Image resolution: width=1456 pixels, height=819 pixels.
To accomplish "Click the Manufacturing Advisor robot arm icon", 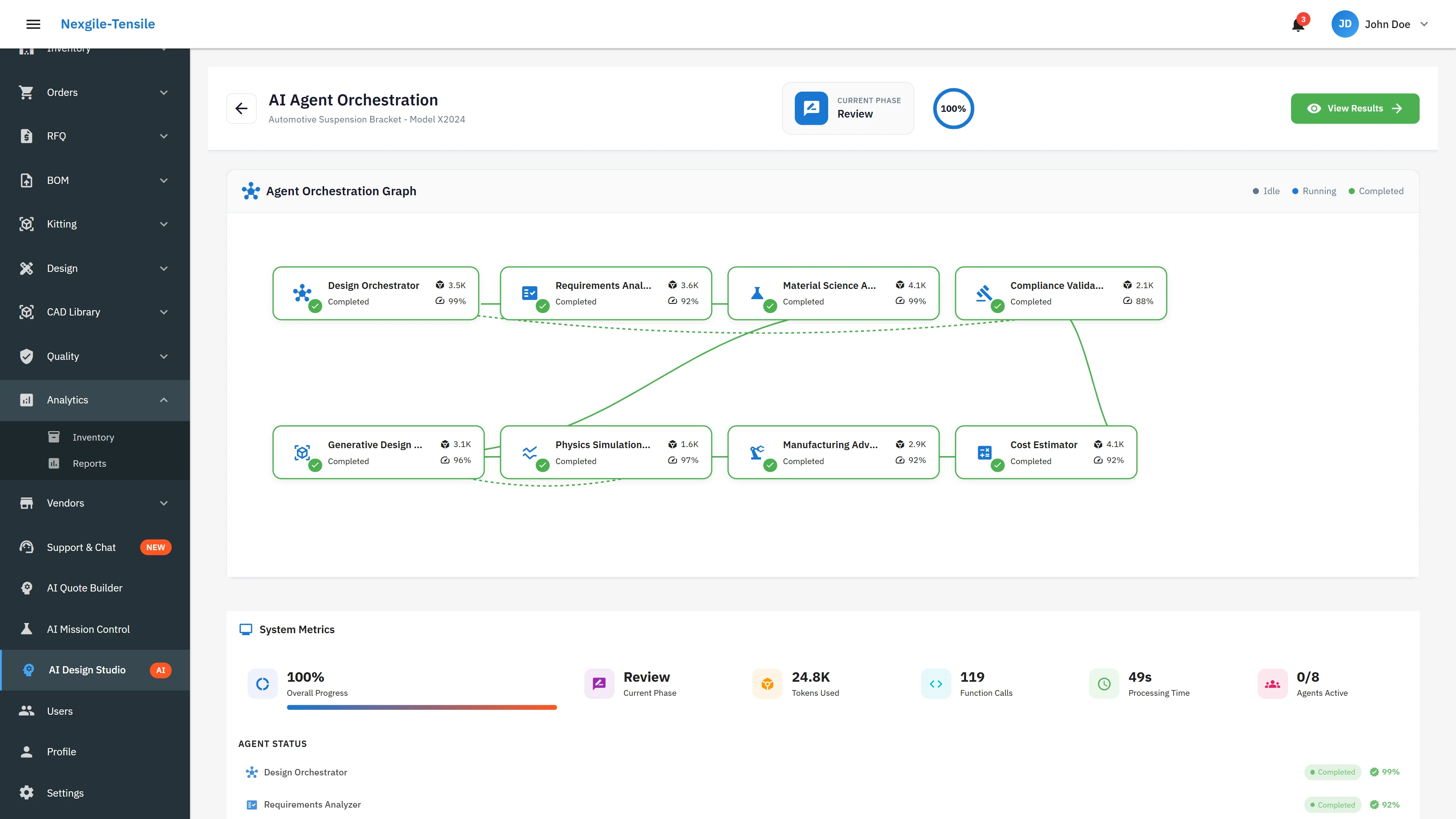I will 757,452.
